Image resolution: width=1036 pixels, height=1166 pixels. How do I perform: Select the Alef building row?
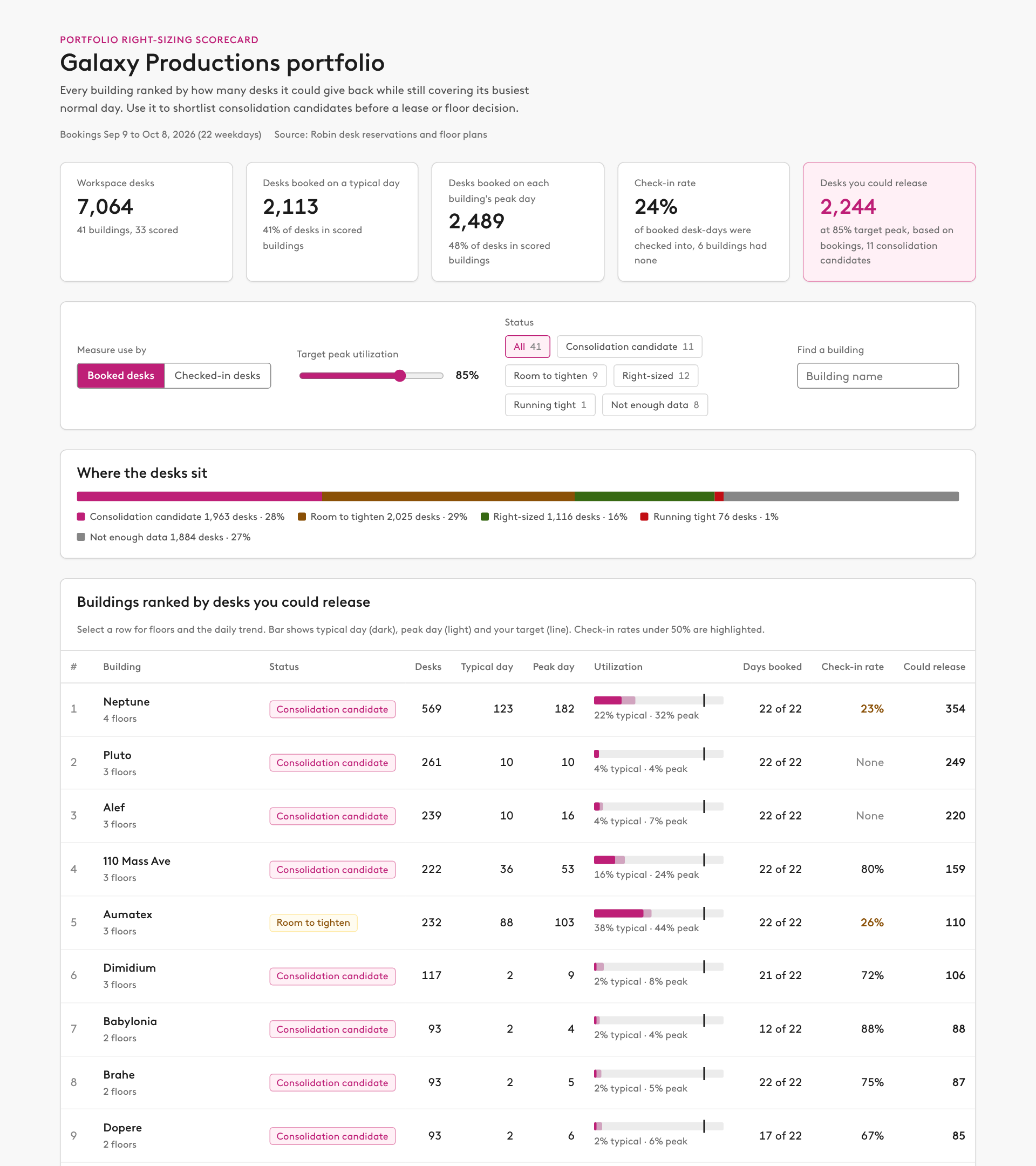pyautogui.click(x=517, y=816)
